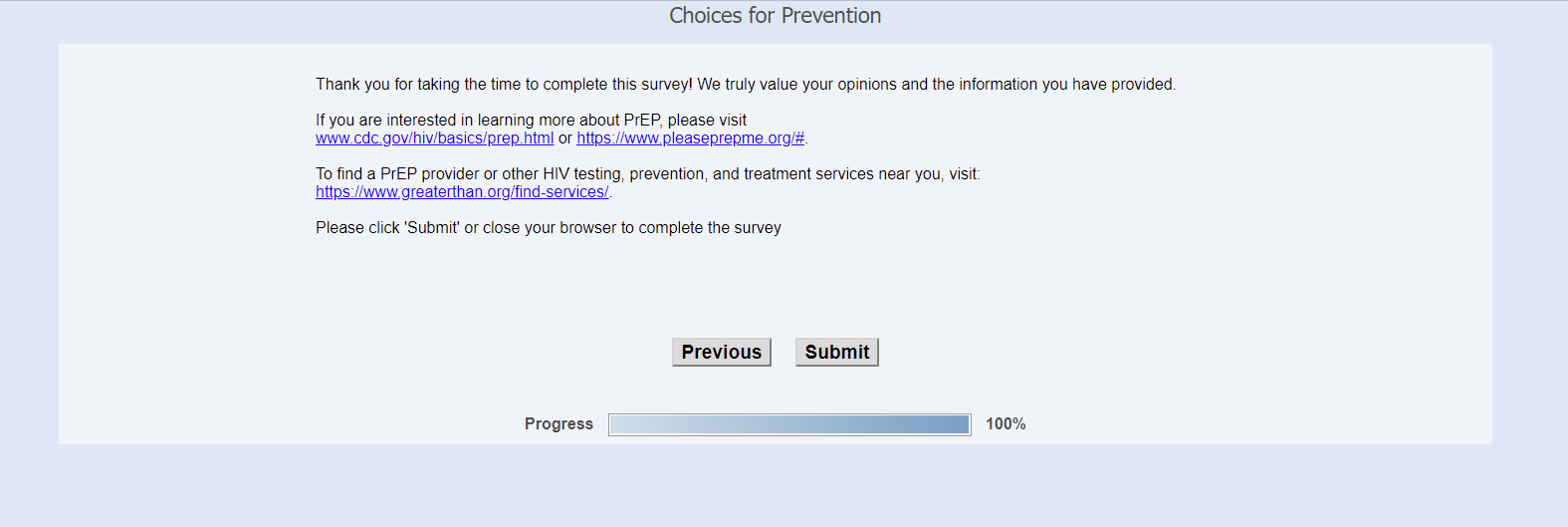Open the www.cdc.gov PrEP basics link
Viewport: 1568px width, 527px height.
[434, 138]
